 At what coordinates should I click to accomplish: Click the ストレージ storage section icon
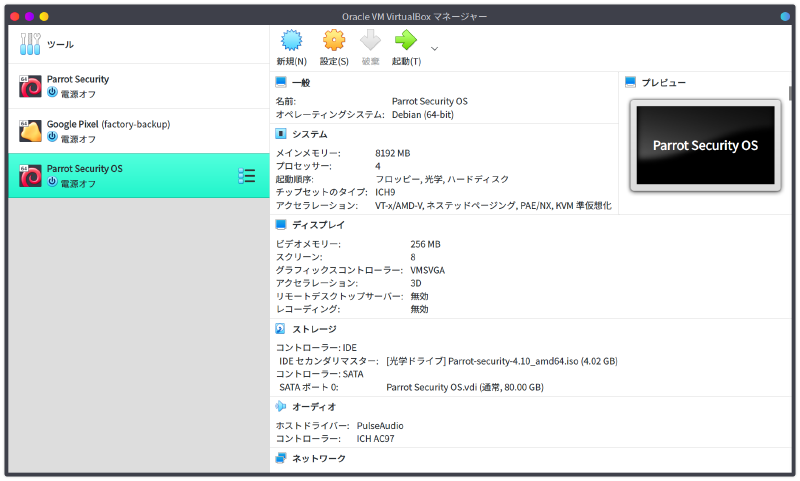(x=281, y=328)
